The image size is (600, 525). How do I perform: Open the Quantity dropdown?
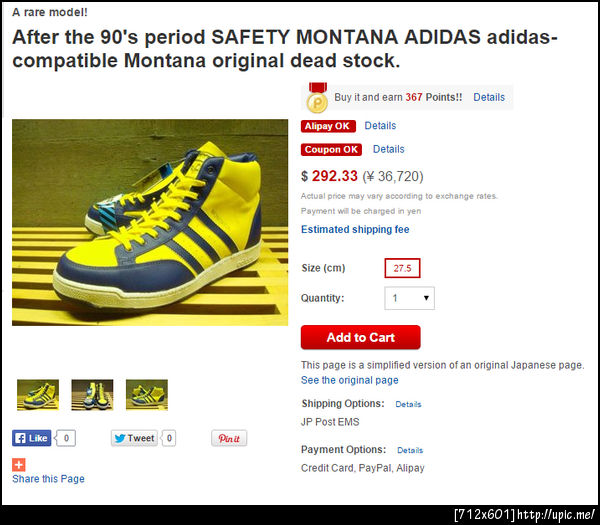coord(409,298)
